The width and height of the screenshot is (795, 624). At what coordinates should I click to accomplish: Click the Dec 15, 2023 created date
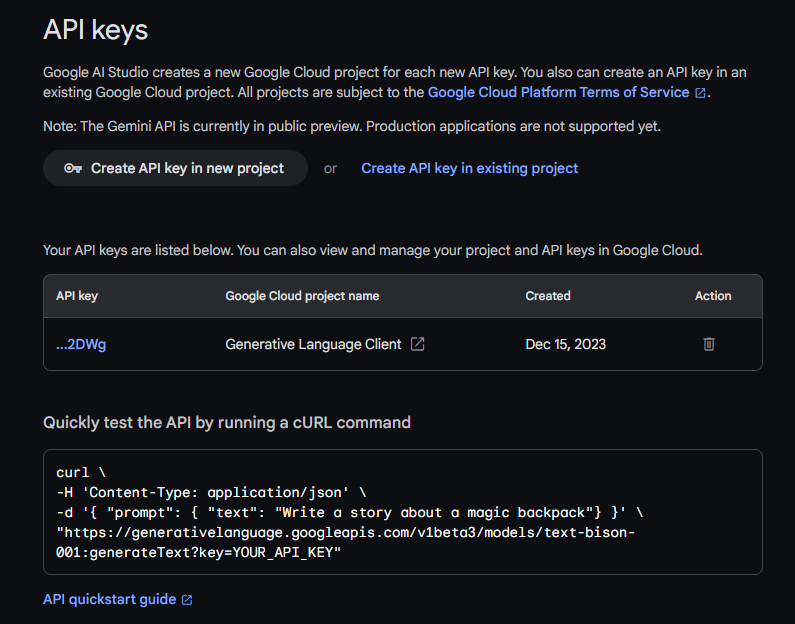tap(566, 344)
